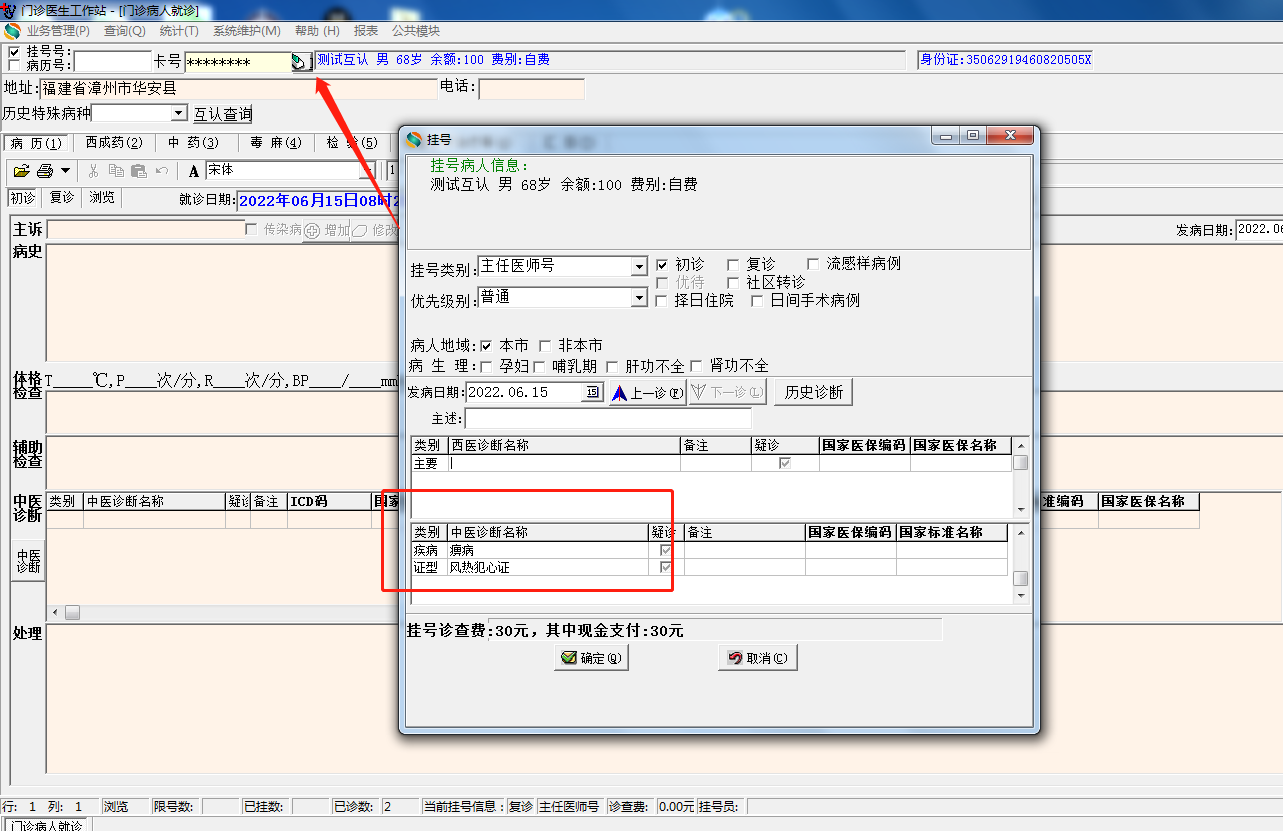This screenshot has width=1283, height=831.
Task: Open the calendar picker next to 发病日期
Action: pyautogui.click(x=593, y=392)
